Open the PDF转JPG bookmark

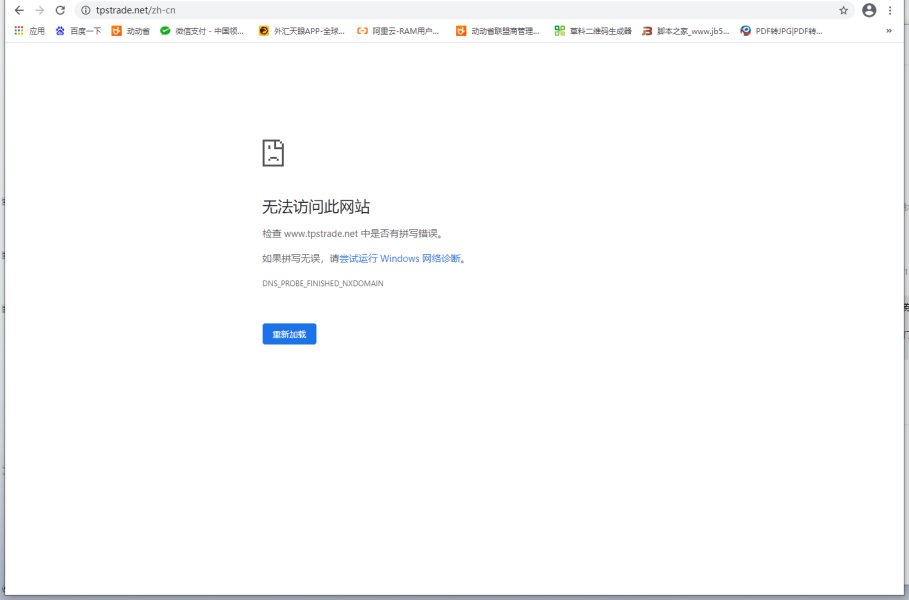point(781,31)
